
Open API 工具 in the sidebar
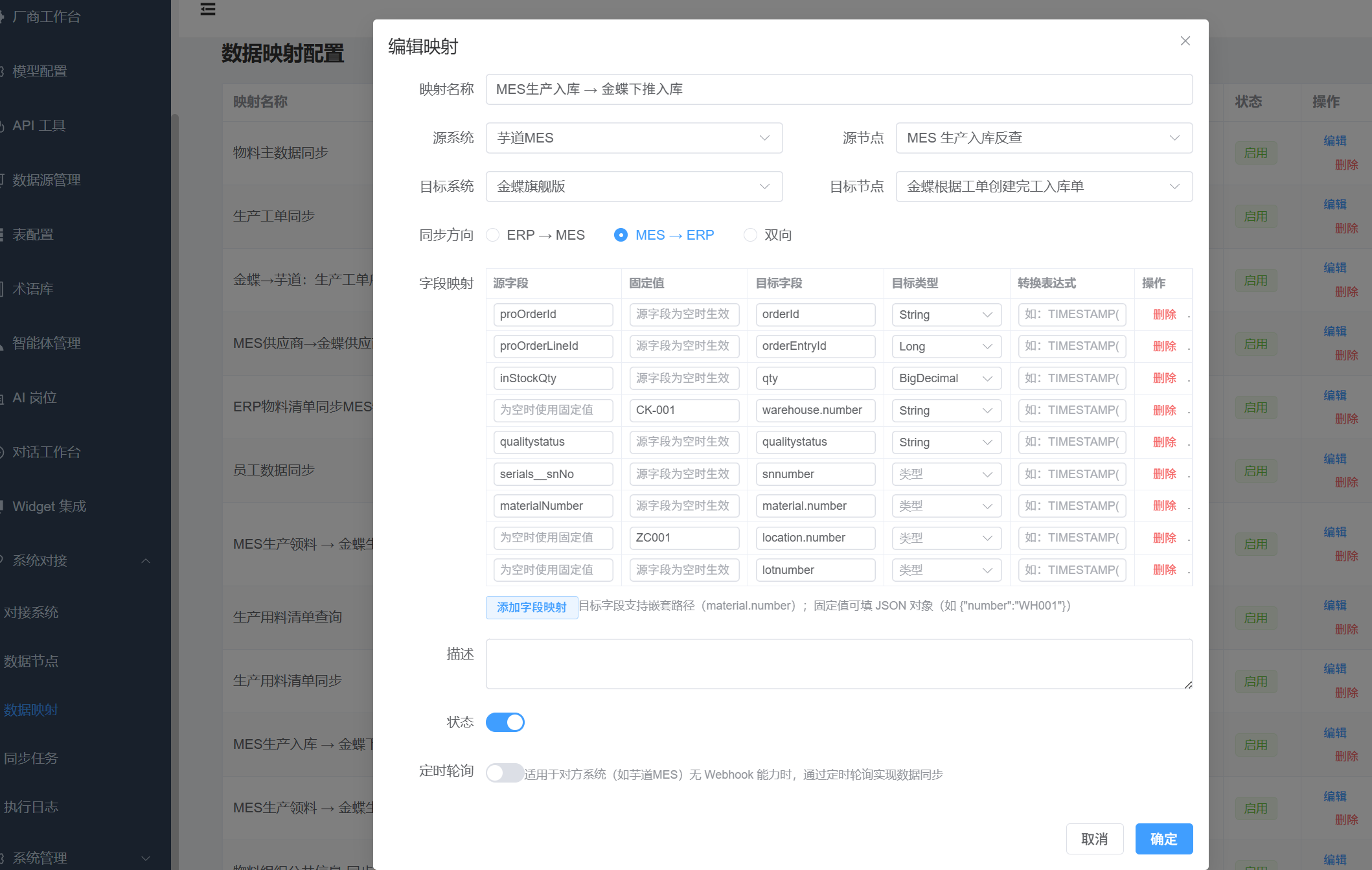pos(39,126)
